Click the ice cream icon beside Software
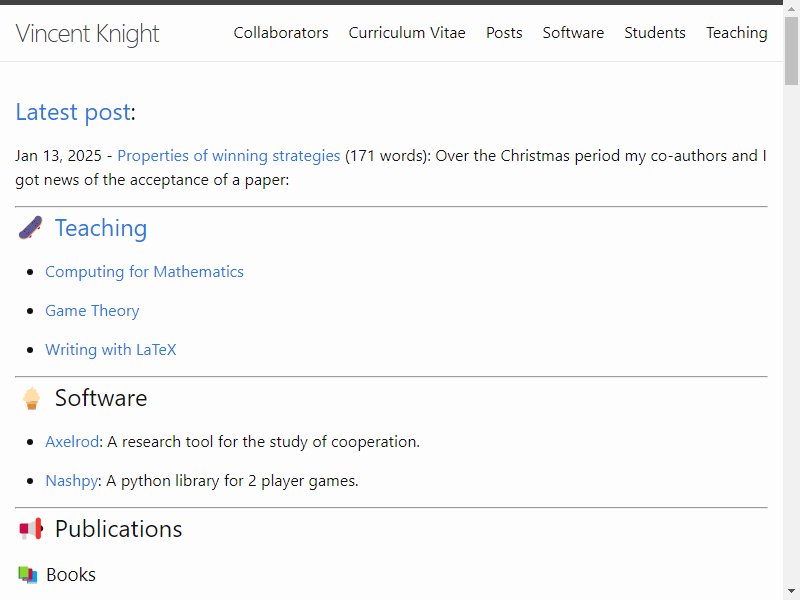This screenshot has width=800, height=600. 31,398
